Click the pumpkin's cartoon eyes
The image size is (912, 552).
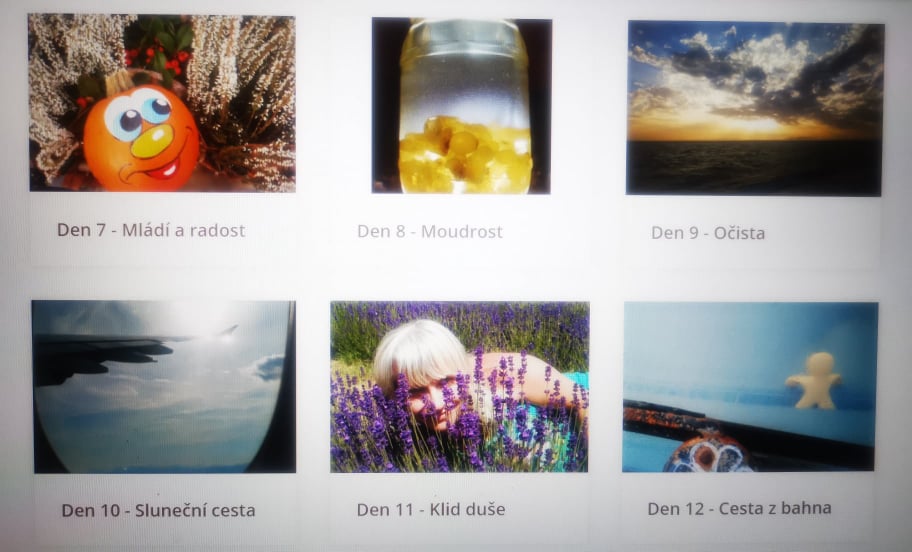(138, 114)
